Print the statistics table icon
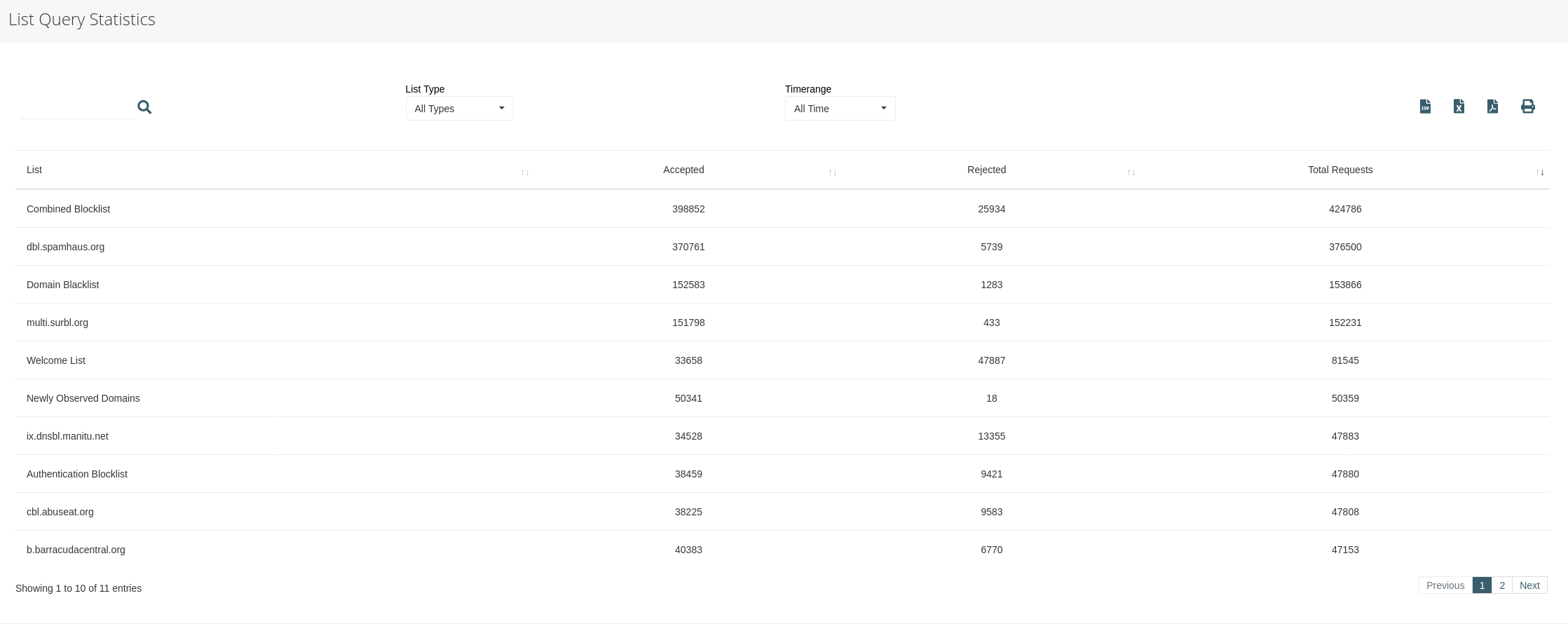 click(1528, 107)
